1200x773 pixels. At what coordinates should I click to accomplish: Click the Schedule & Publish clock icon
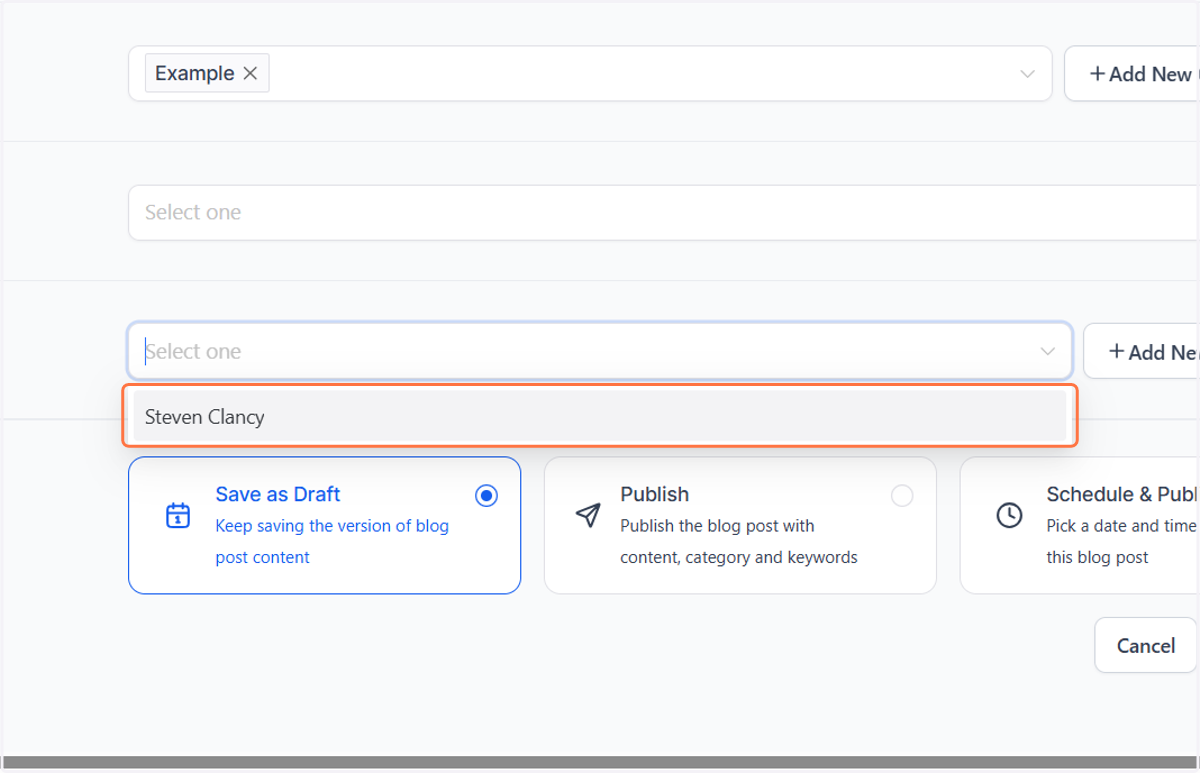coord(1009,515)
